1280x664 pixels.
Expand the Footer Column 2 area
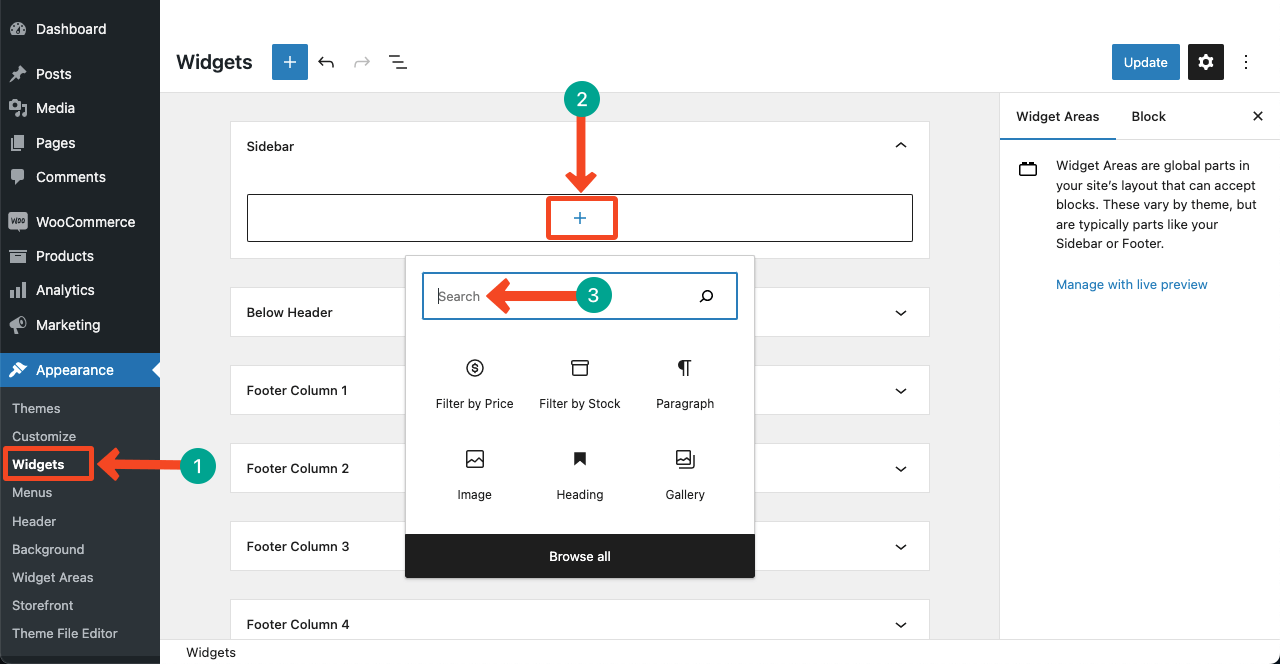(901, 469)
